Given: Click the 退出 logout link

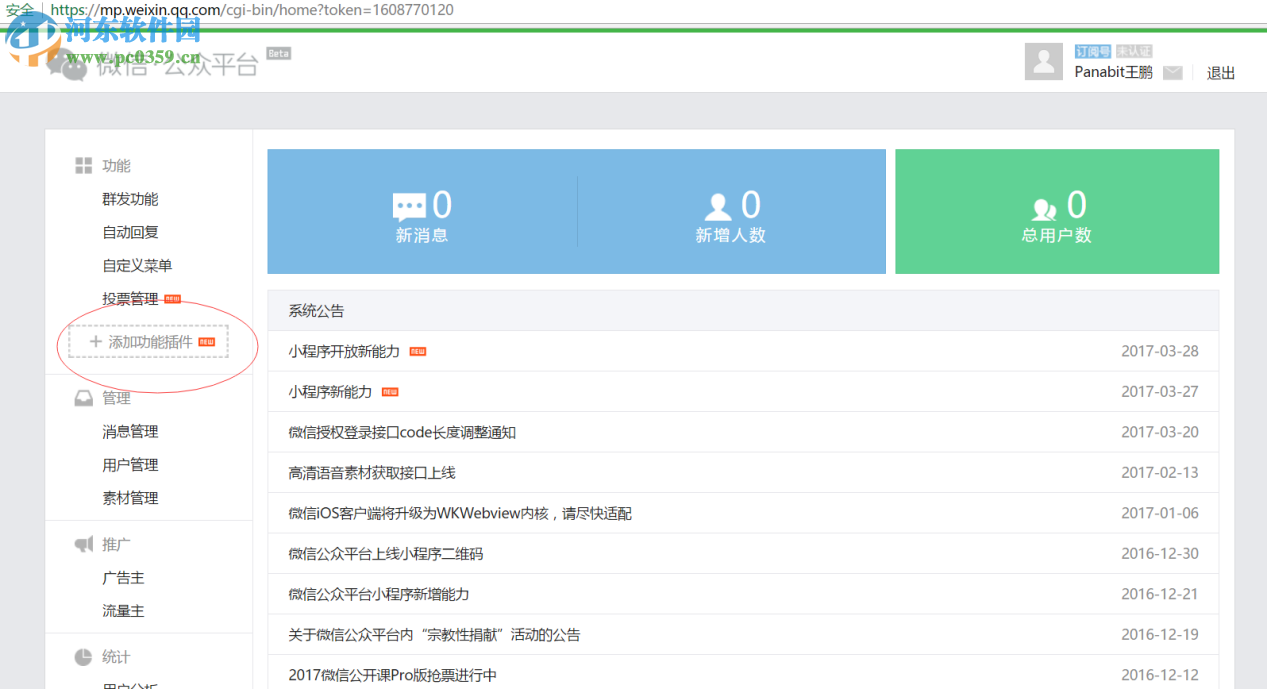Looking at the screenshot, I should [1221, 73].
